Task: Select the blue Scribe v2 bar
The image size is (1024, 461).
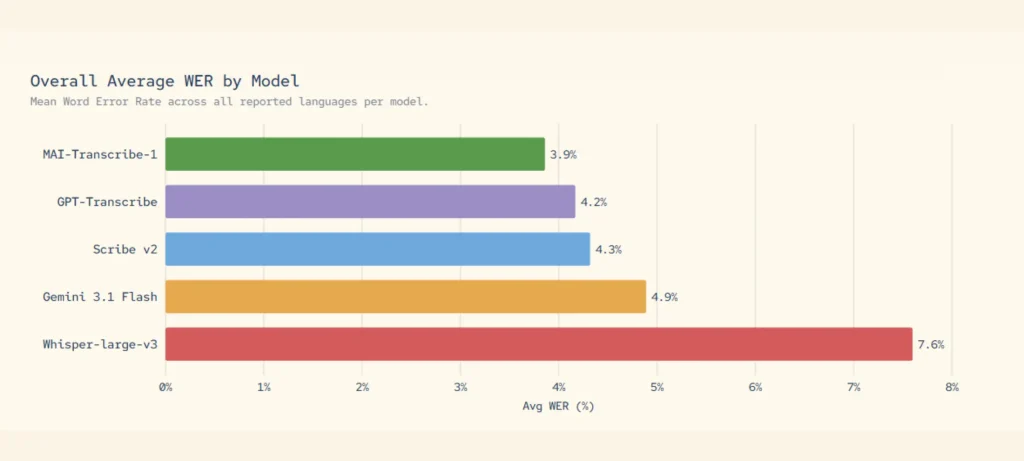Action: [377, 249]
